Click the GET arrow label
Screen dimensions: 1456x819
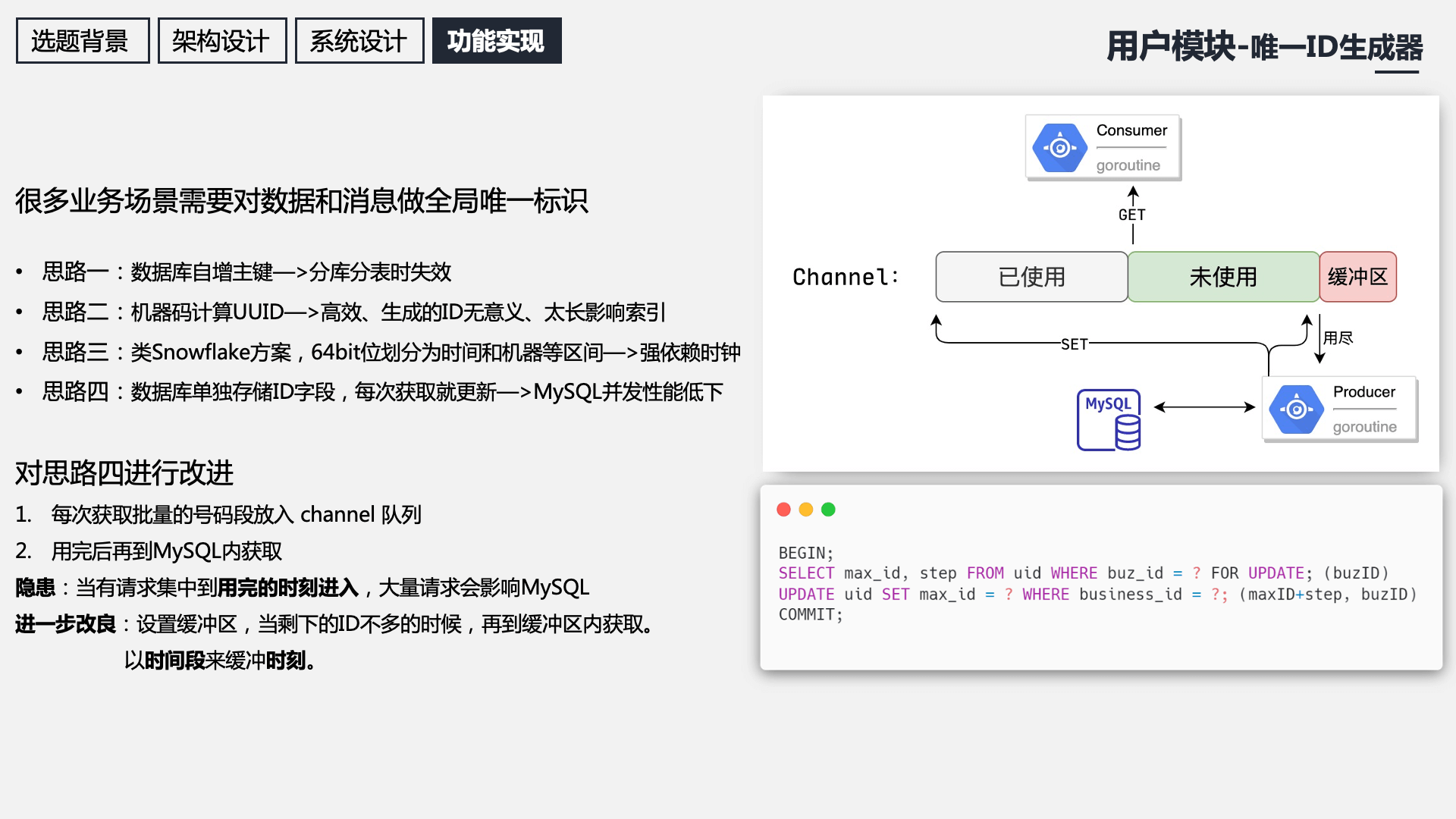[x=1131, y=215]
